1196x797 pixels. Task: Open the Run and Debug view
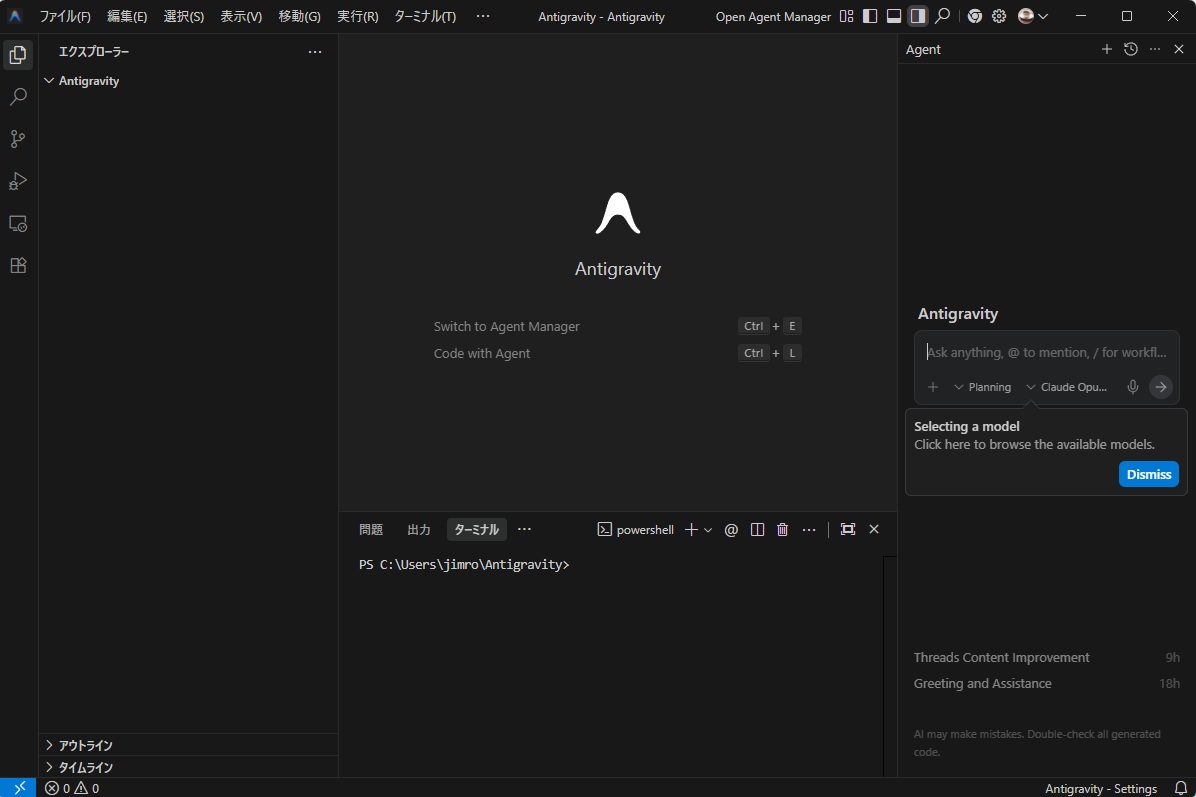pyautogui.click(x=18, y=181)
